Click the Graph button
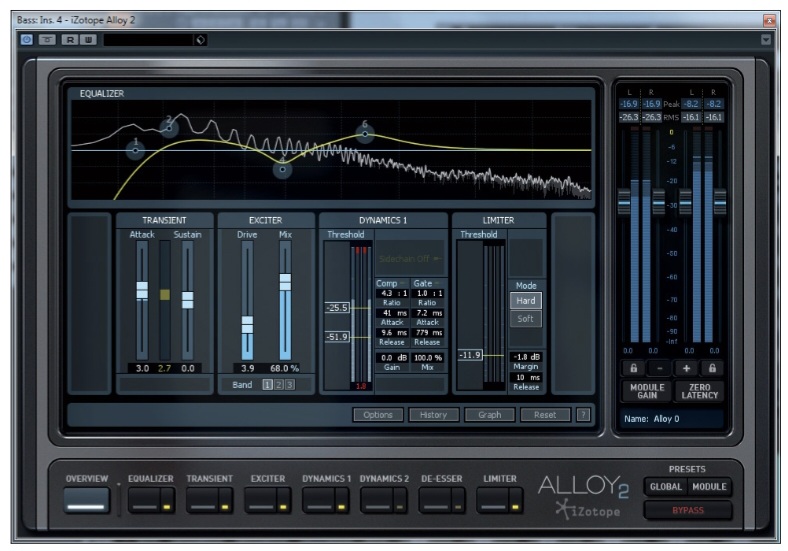Screen dimensions: 788x551 (489, 415)
